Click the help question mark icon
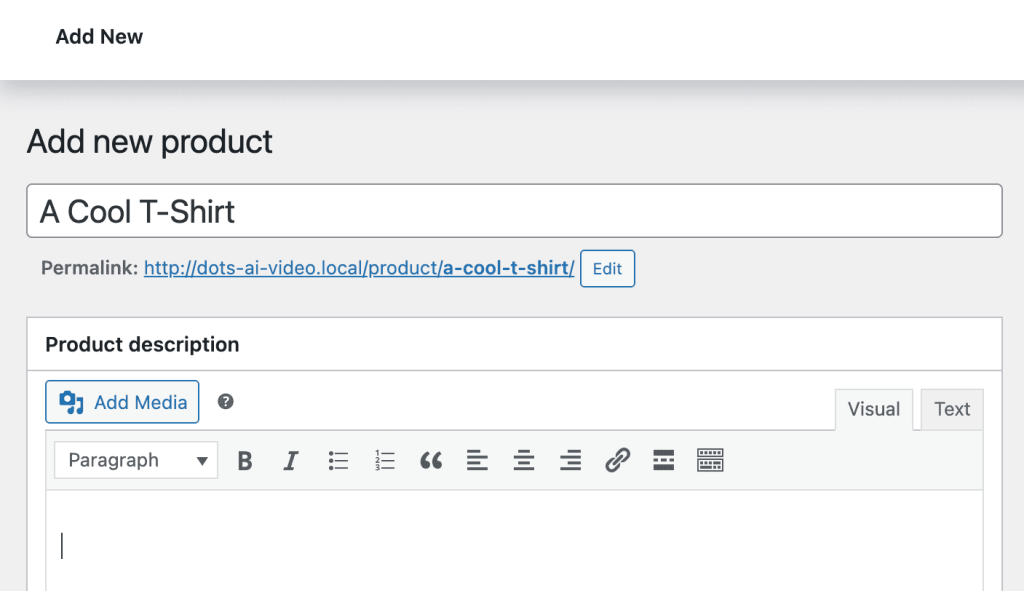This screenshot has width=1024, height=591. click(225, 402)
